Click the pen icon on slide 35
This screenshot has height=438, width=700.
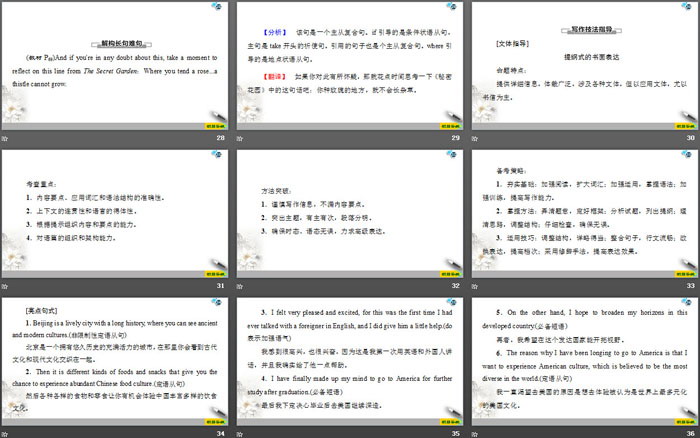point(454,412)
